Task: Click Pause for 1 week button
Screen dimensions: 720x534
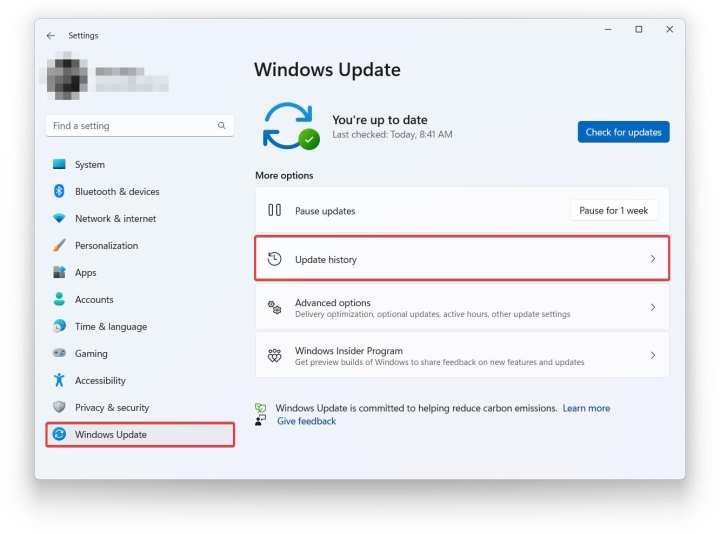Action: 614,211
